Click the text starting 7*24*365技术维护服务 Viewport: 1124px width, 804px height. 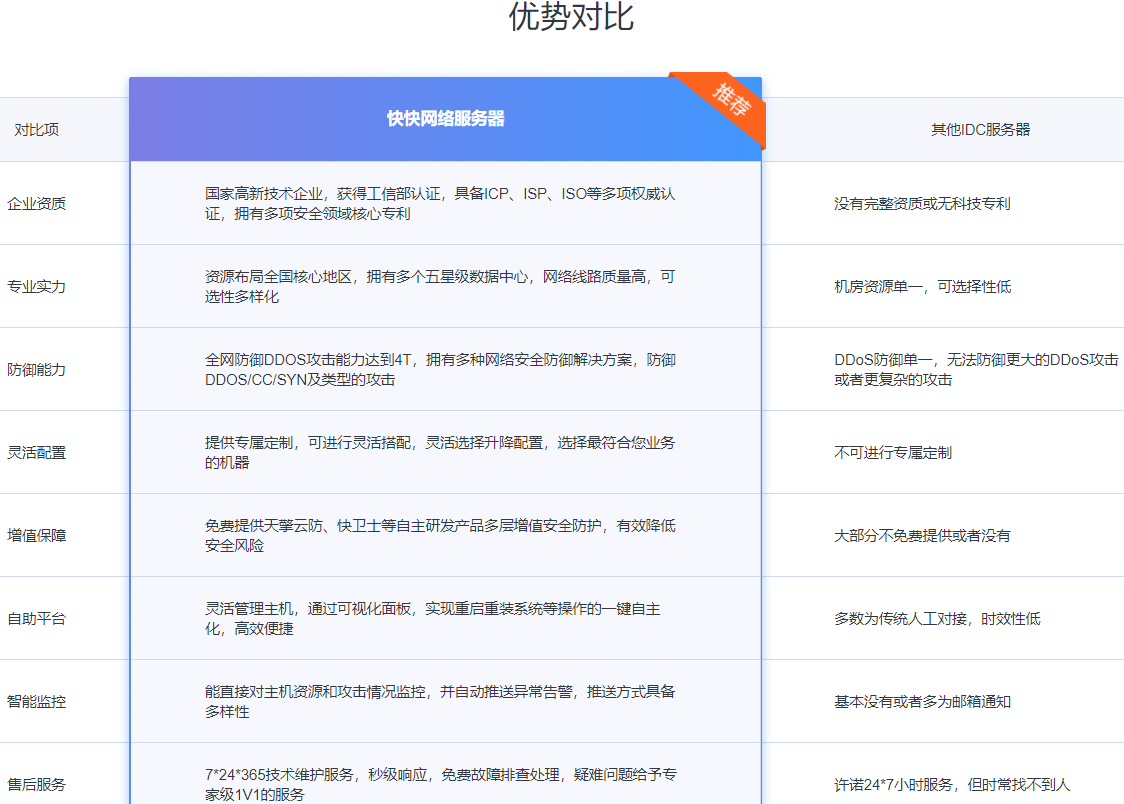click(x=440, y=785)
